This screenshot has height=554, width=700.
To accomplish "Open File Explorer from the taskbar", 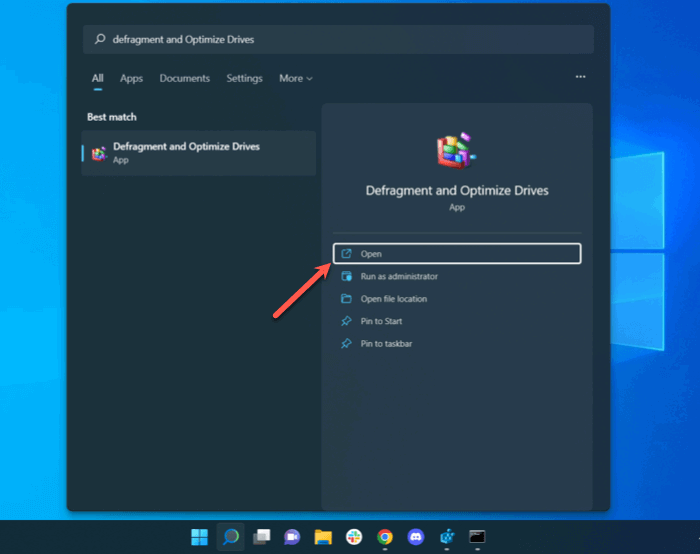I will (323, 537).
